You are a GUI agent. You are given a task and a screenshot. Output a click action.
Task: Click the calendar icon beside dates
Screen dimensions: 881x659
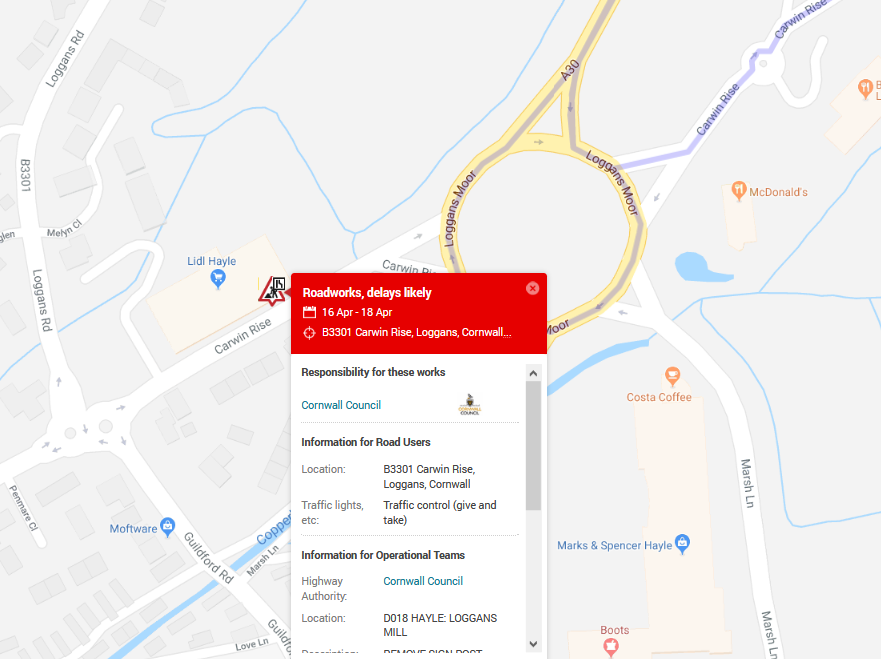point(309,312)
